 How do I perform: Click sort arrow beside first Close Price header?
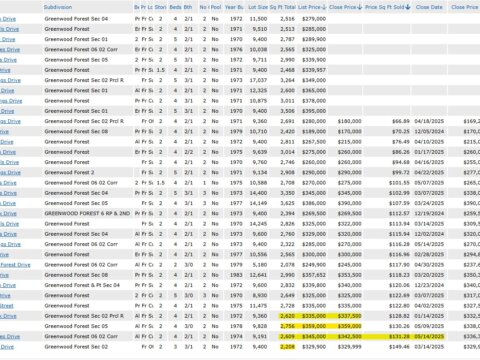(x=359, y=7)
